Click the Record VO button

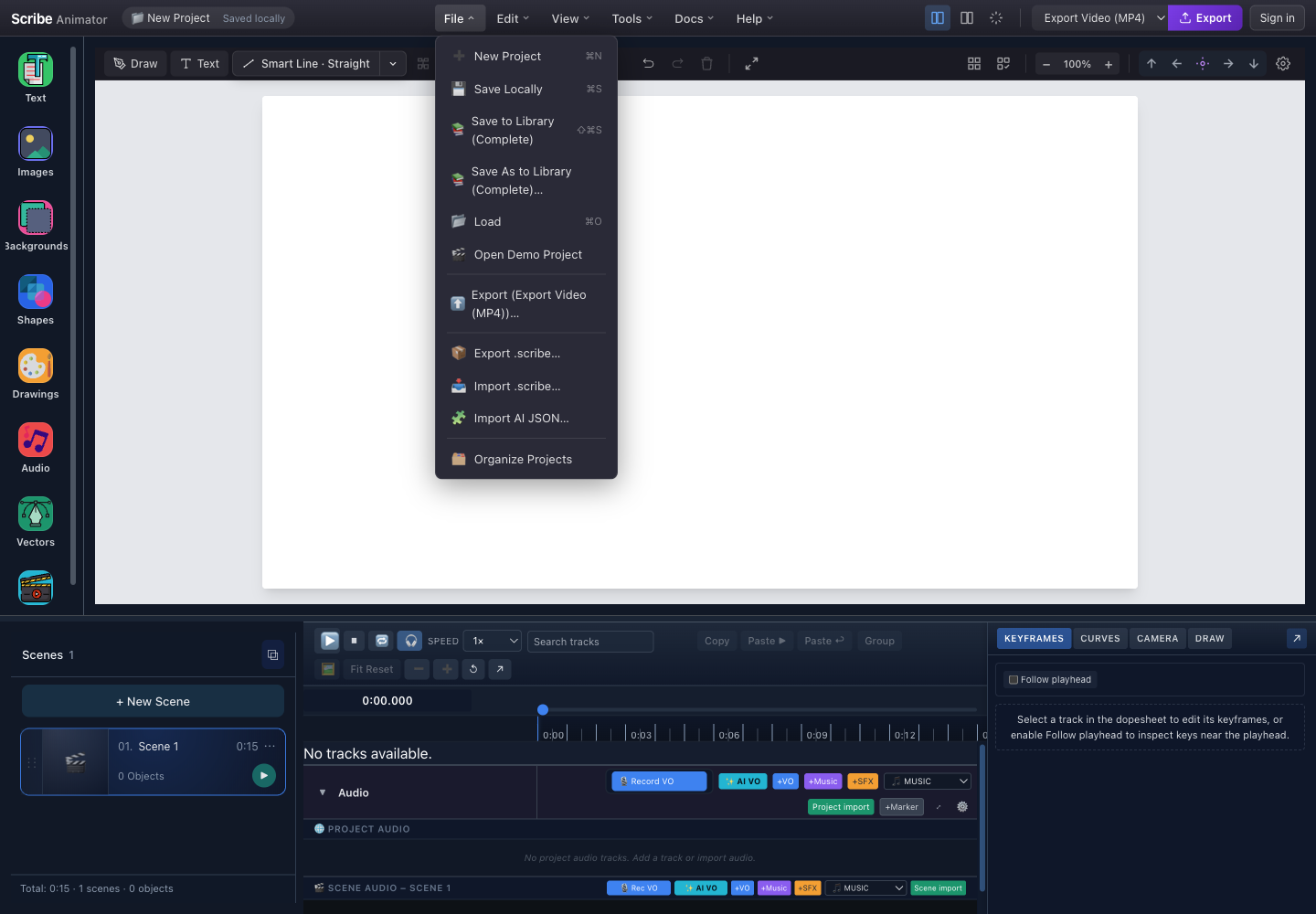click(x=659, y=781)
